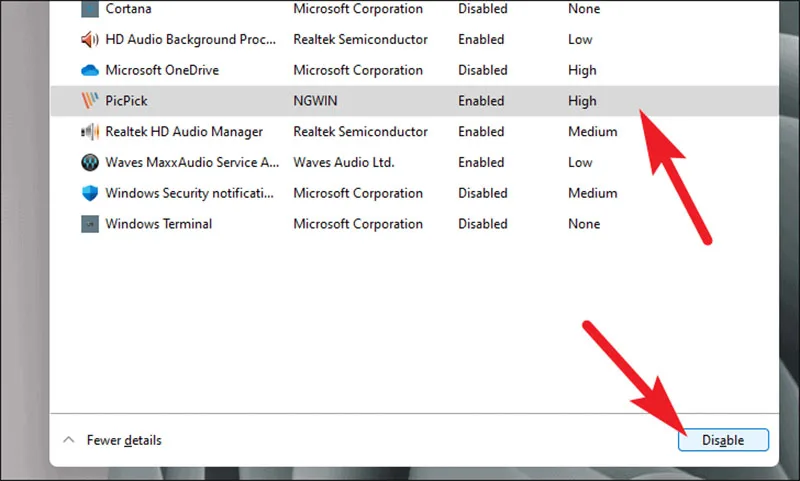
Task: Click the HD Audio Background Process speaker icon
Action: (90, 39)
